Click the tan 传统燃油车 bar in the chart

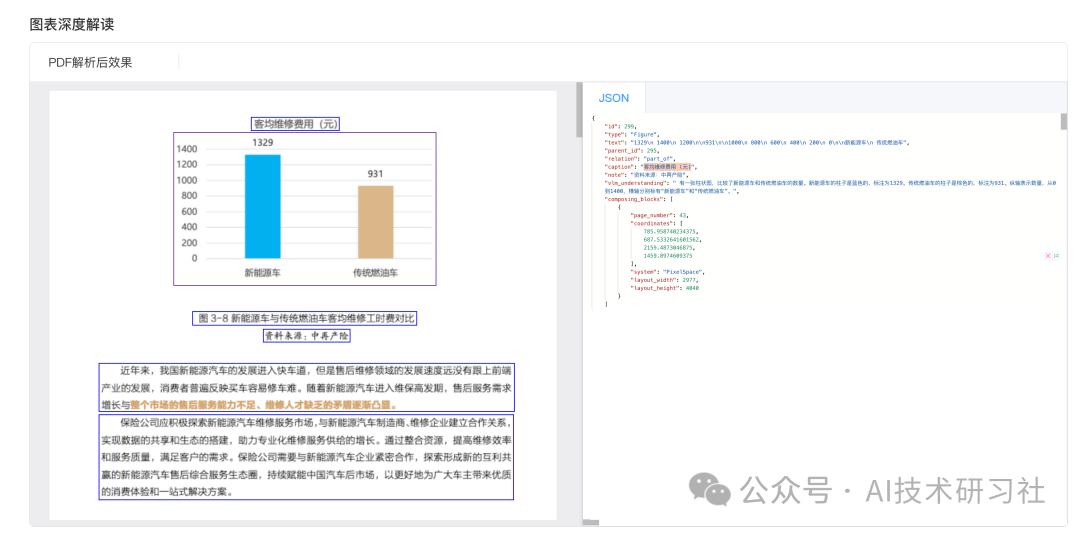click(x=375, y=222)
